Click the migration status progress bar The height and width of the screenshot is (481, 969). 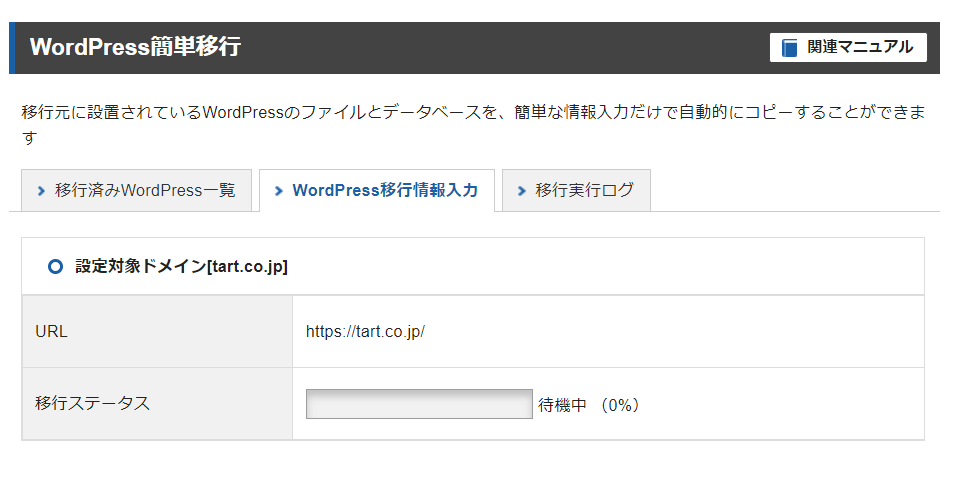[419, 404]
